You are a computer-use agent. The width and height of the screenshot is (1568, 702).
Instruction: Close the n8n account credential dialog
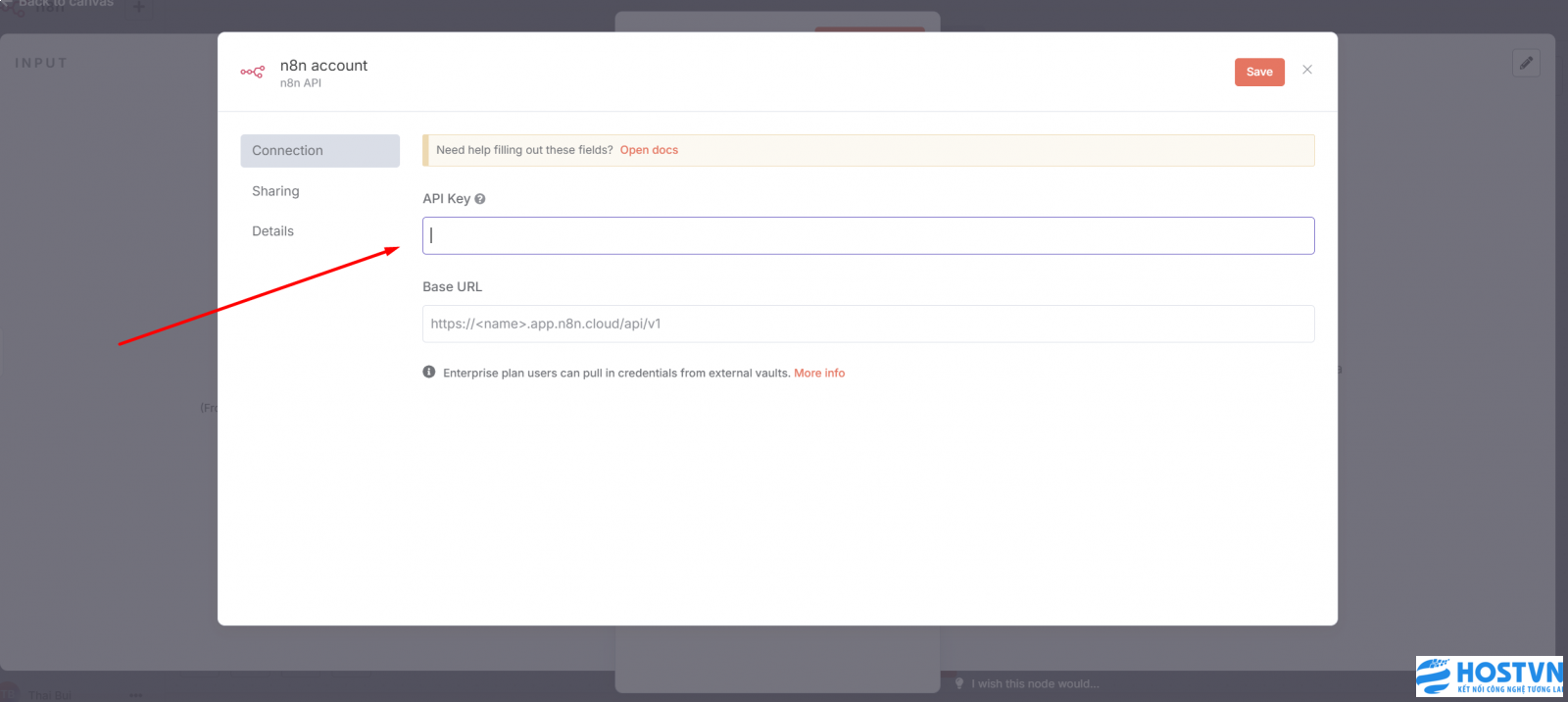click(1307, 70)
